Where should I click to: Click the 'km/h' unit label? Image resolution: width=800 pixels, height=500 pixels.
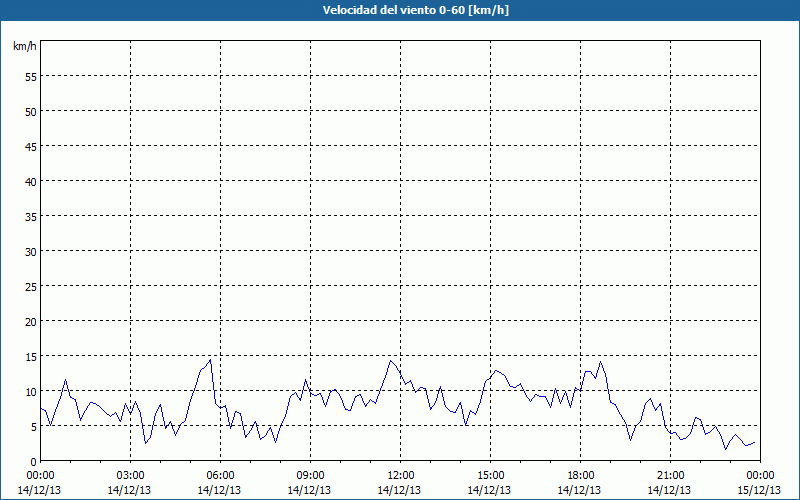[x=24, y=46]
